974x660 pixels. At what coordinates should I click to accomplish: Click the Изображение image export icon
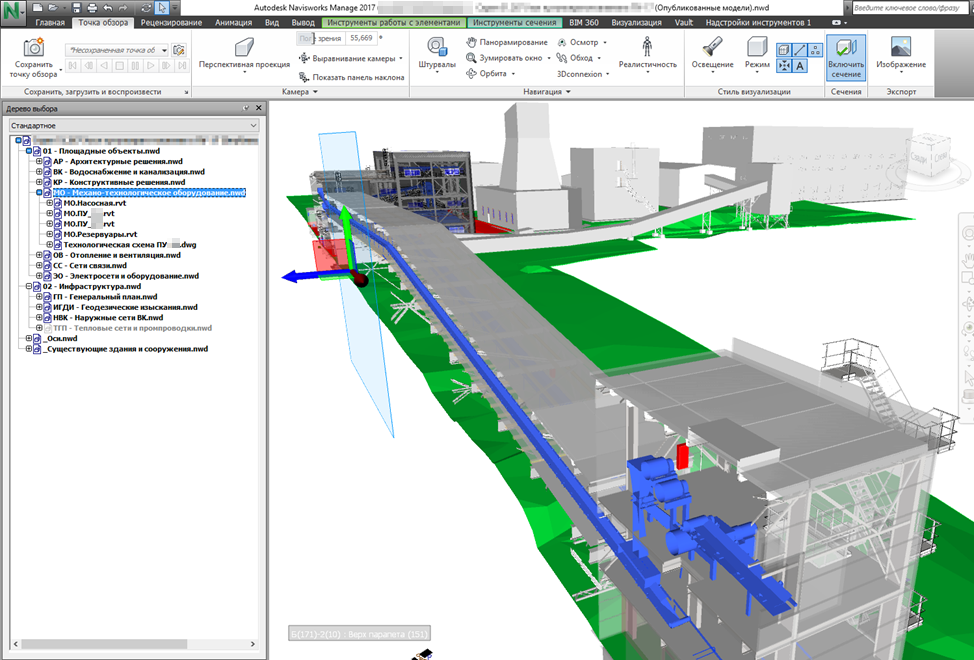[x=901, y=47]
